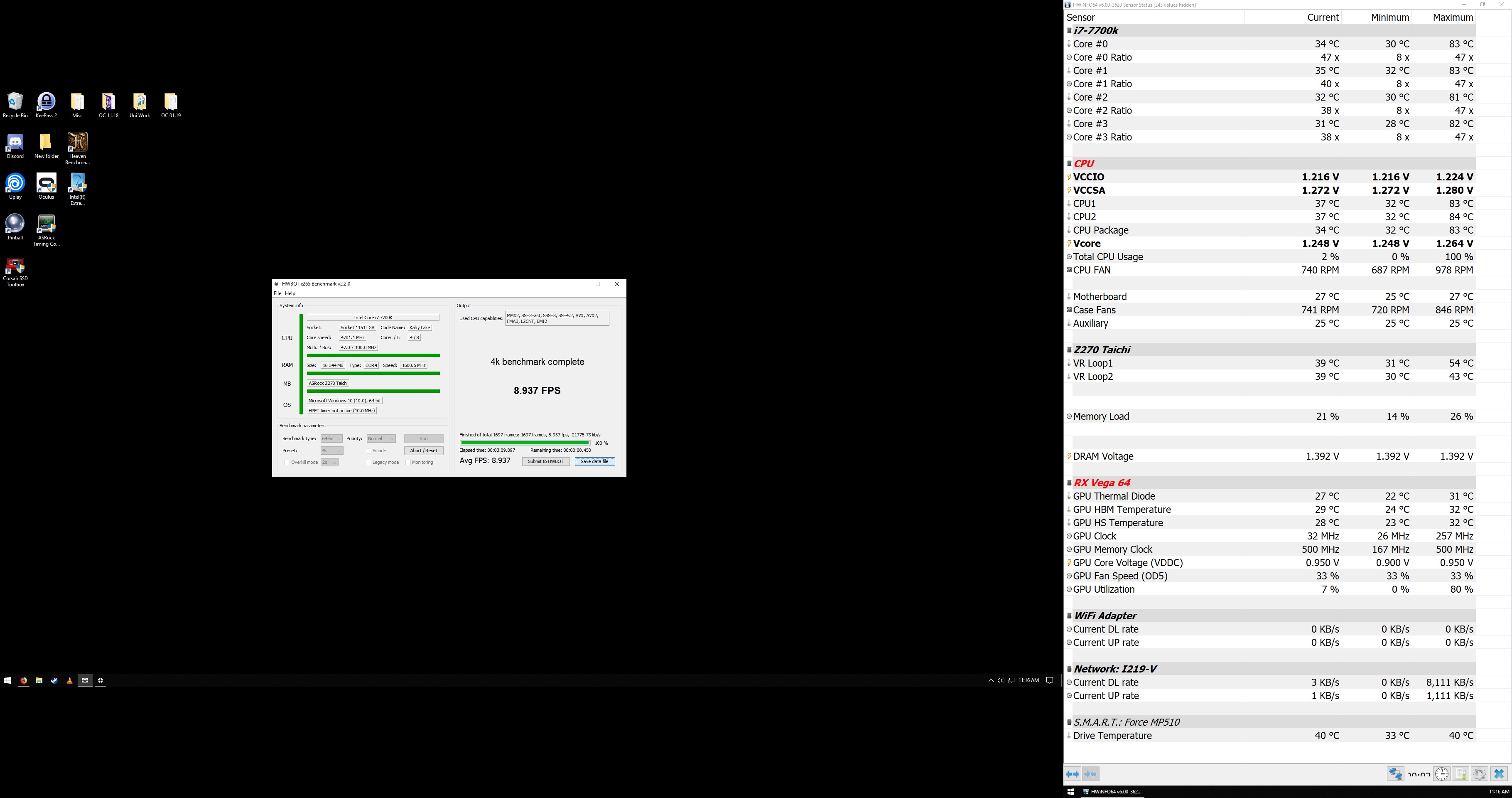The image size is (1512, 798).
Task: Click the Current column header
Action: coord(1293,17)
